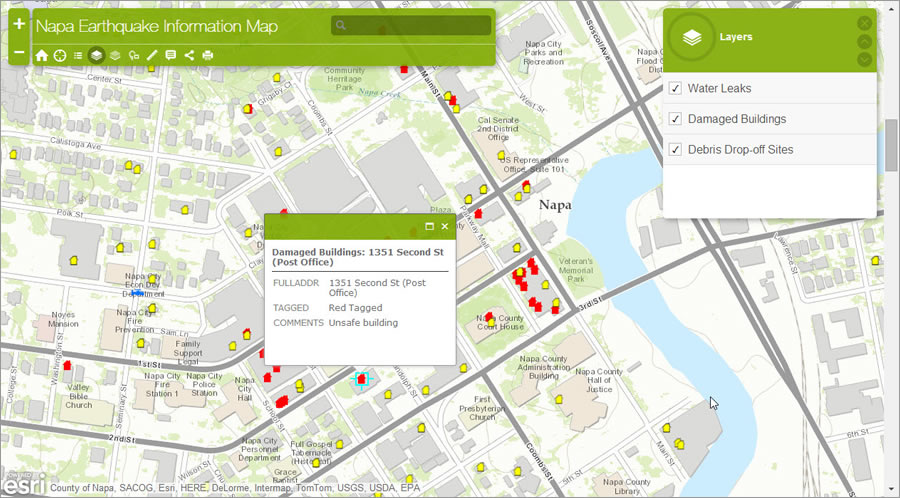The image size is (900, 498).
Task: Click red building marker near Valley Bible Church
Action: tap(67, 365)
